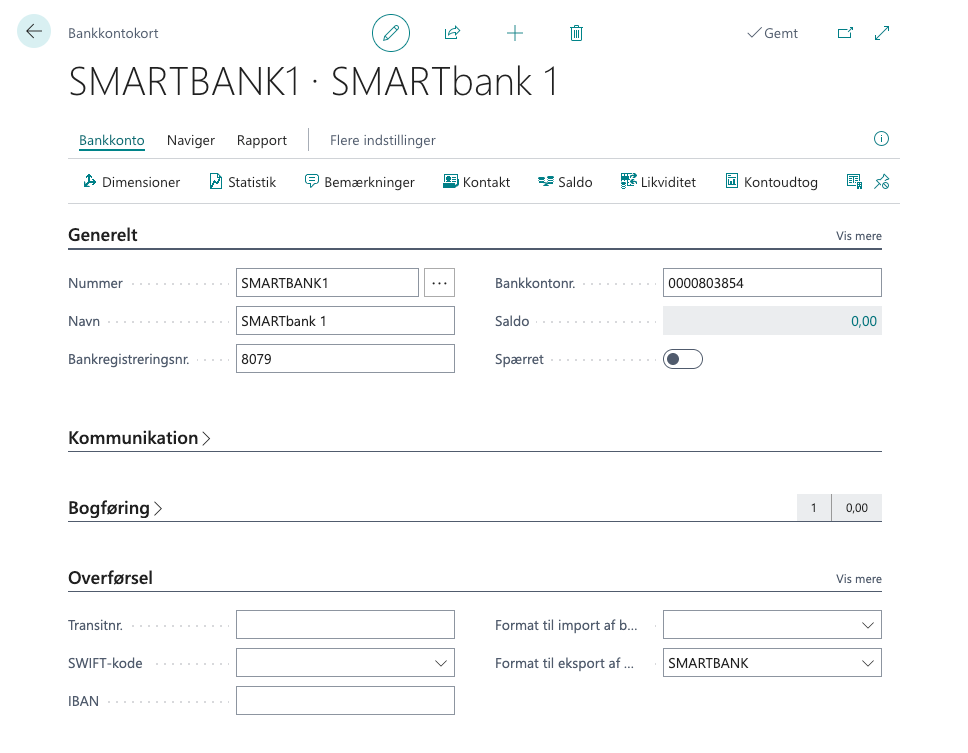Click the back arrow button
Viewport: 968px width, 753px height.
[x=34, y=32]
